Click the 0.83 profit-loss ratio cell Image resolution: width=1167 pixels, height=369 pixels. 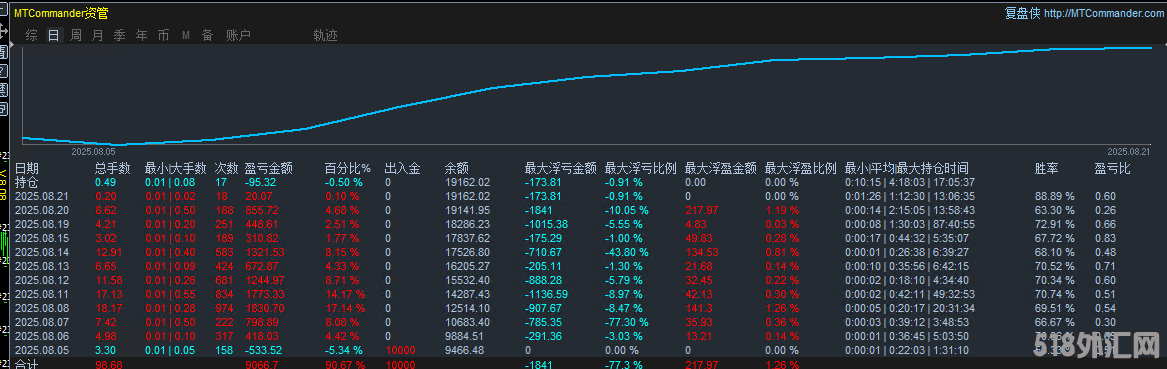coord(1104,238)
